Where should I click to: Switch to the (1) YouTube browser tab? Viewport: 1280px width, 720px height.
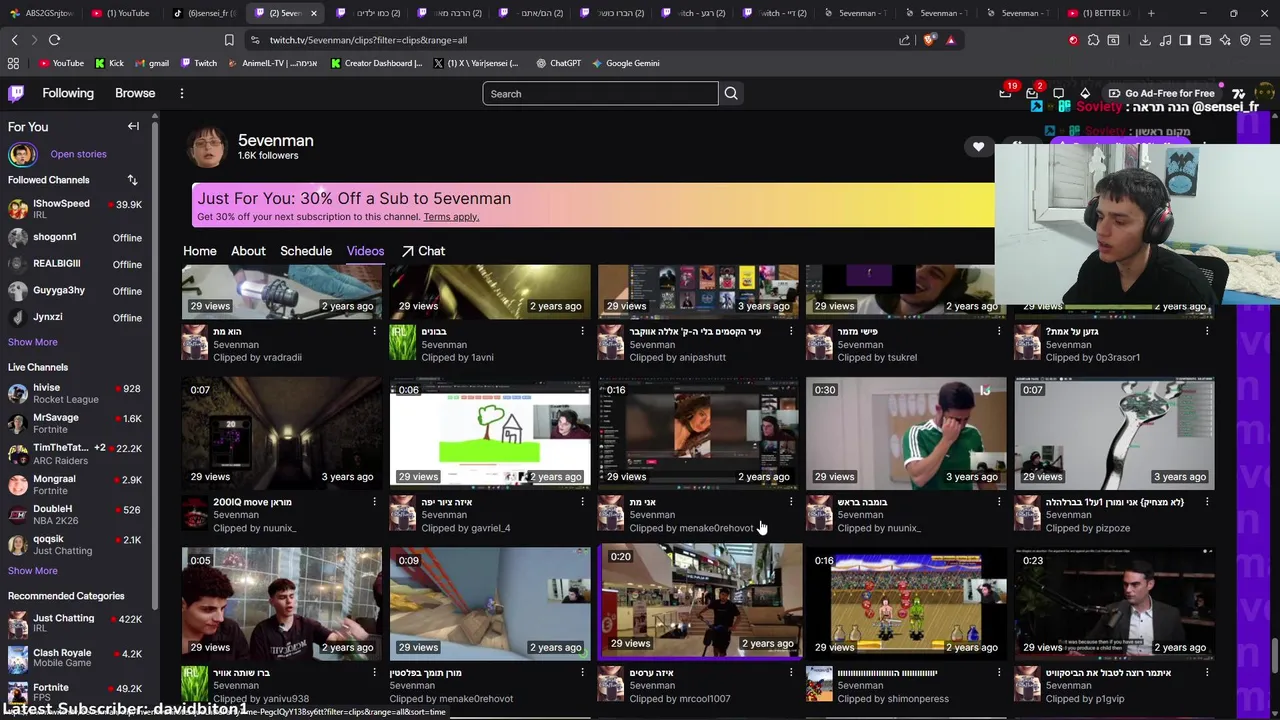point(120,13)
